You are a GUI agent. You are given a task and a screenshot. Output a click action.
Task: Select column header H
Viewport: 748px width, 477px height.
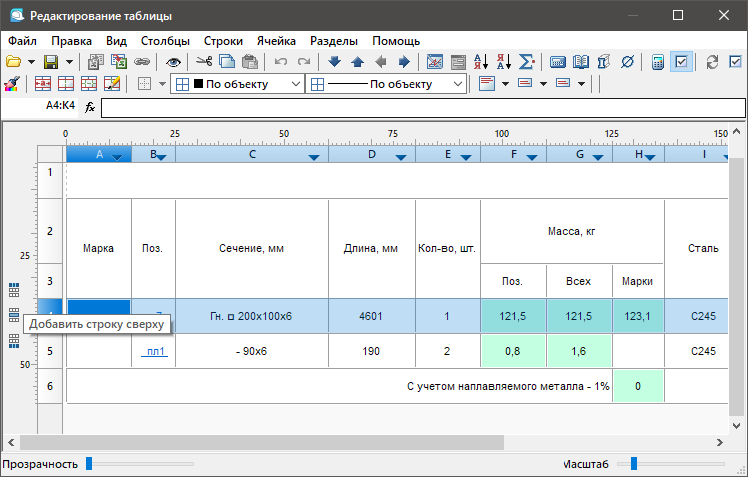(x=638, y=154)
